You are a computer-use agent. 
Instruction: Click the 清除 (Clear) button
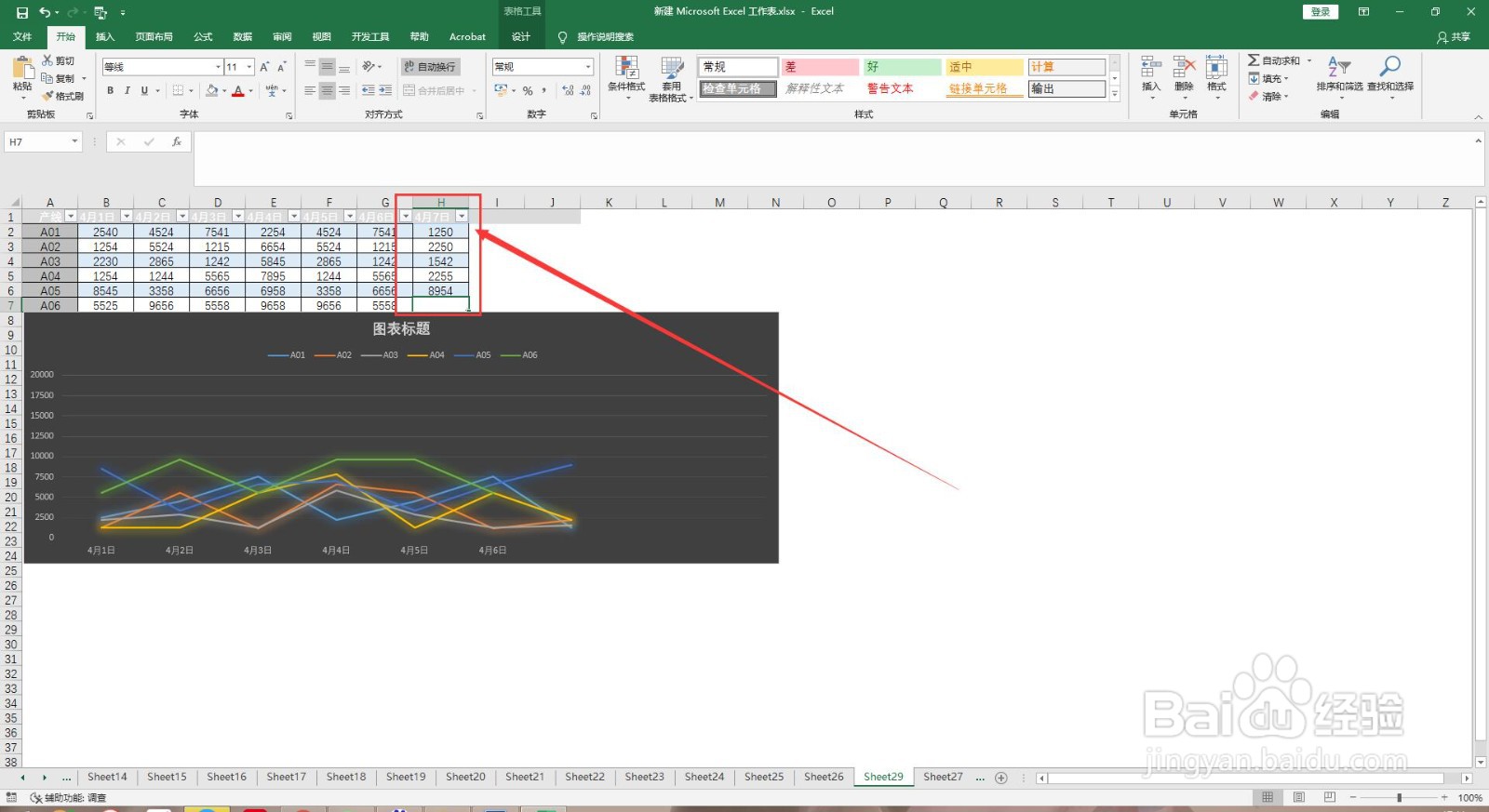1268,96
